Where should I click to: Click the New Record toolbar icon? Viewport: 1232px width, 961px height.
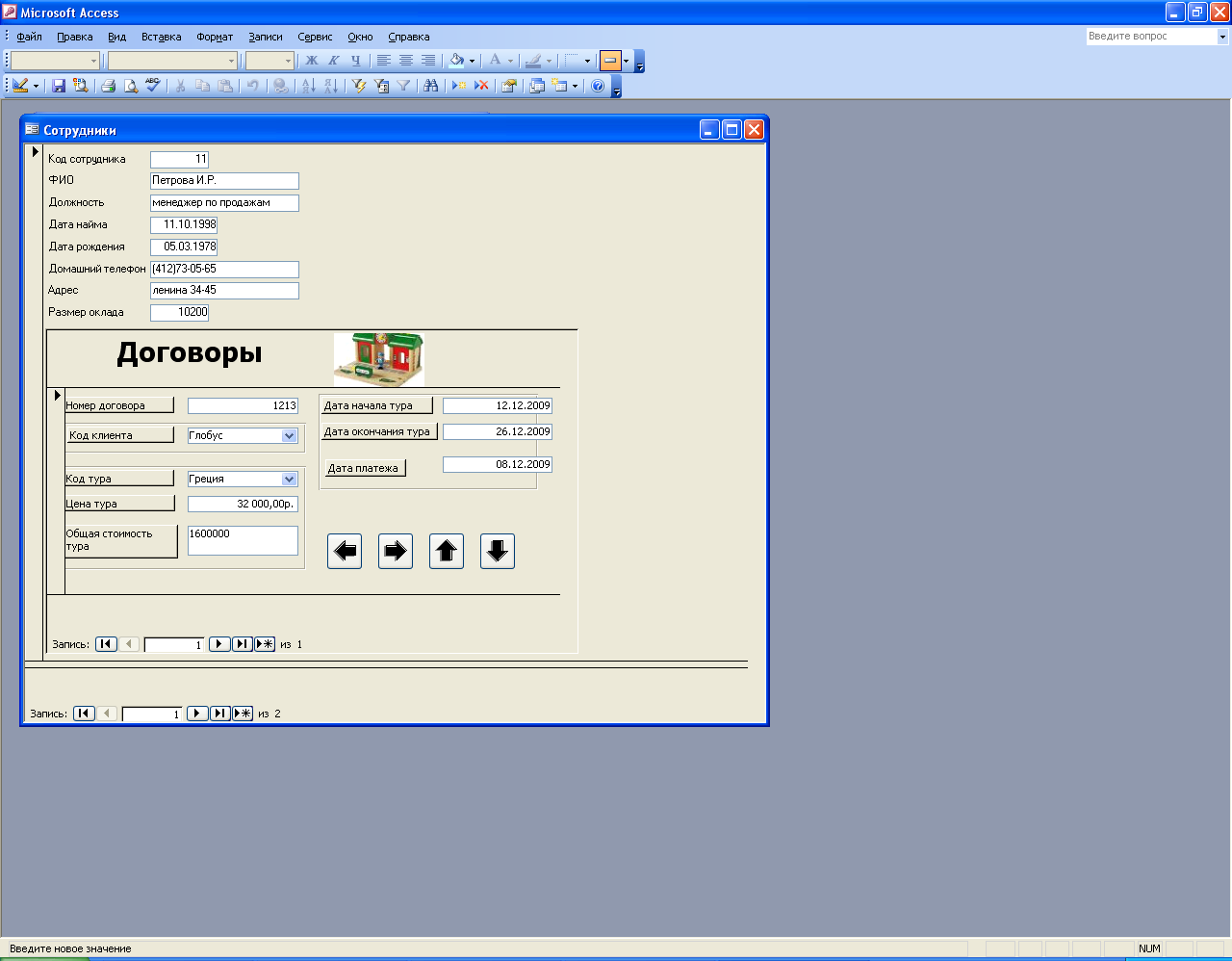point(459,86)
